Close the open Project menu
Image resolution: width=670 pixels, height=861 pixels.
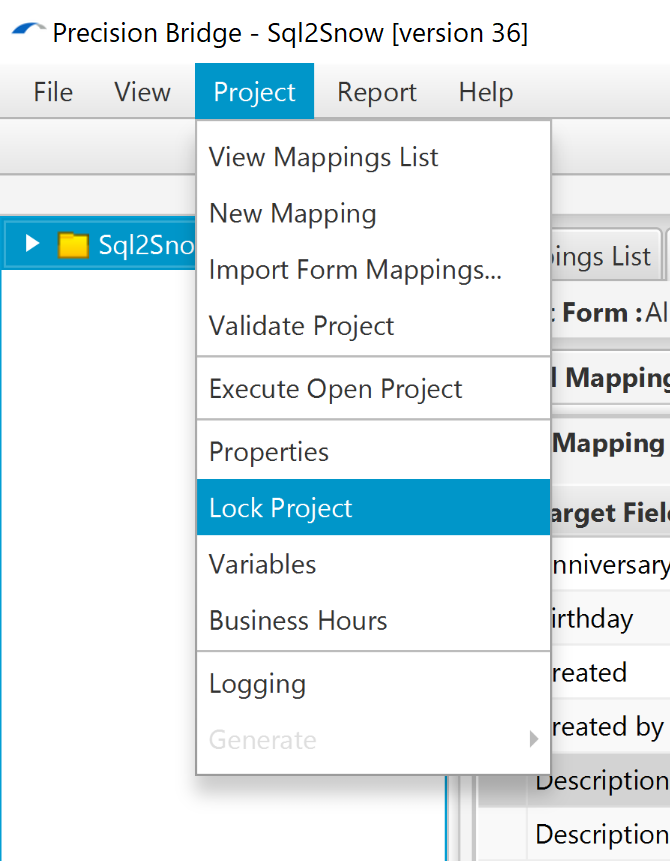pyautogui.click(x=254, y=92)
